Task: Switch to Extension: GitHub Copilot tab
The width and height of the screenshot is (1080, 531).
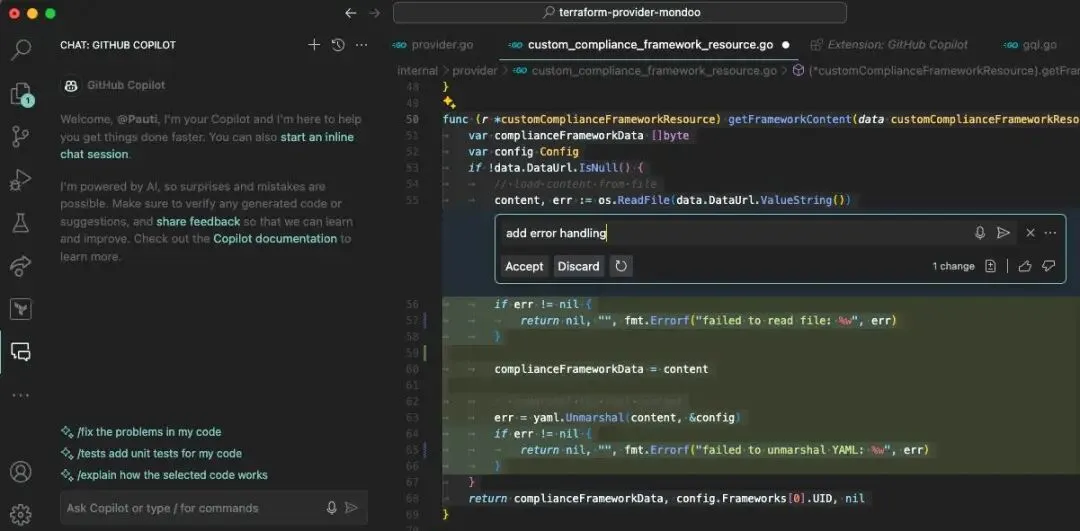Action: pos(889,45)
